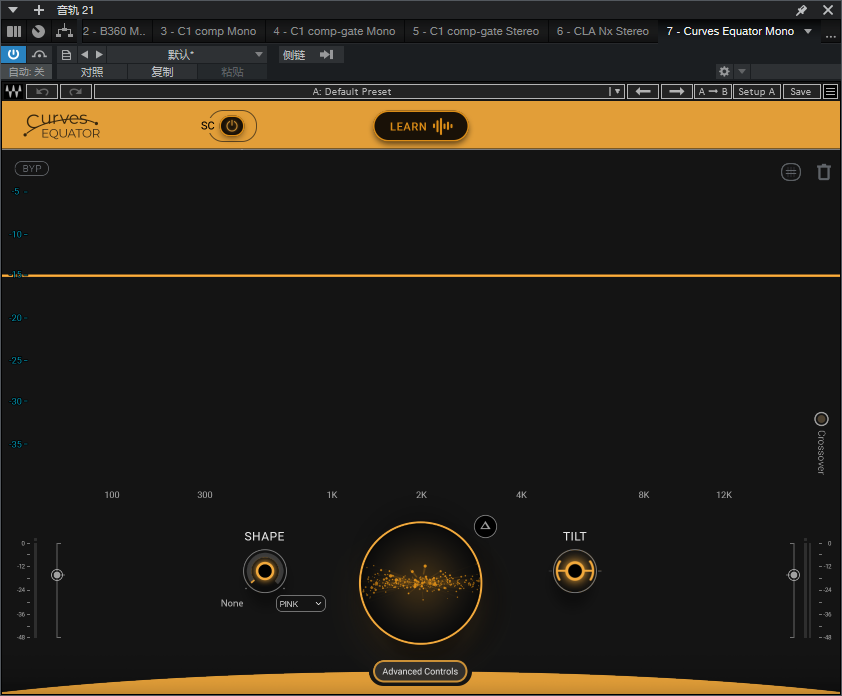This screenshot has height=696, width=842.
Task: Redo the change in Waves toolbar
Action: click(x=76, y=92)
